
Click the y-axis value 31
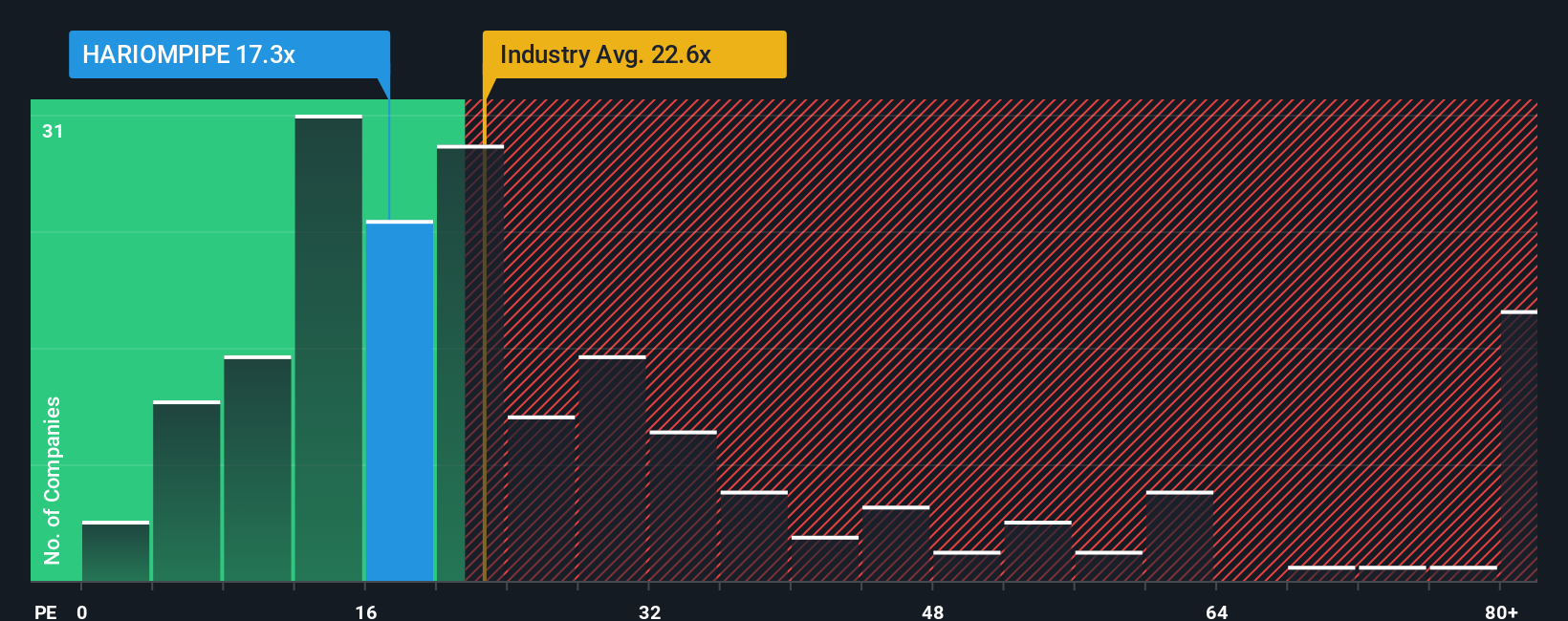point(53,131)
